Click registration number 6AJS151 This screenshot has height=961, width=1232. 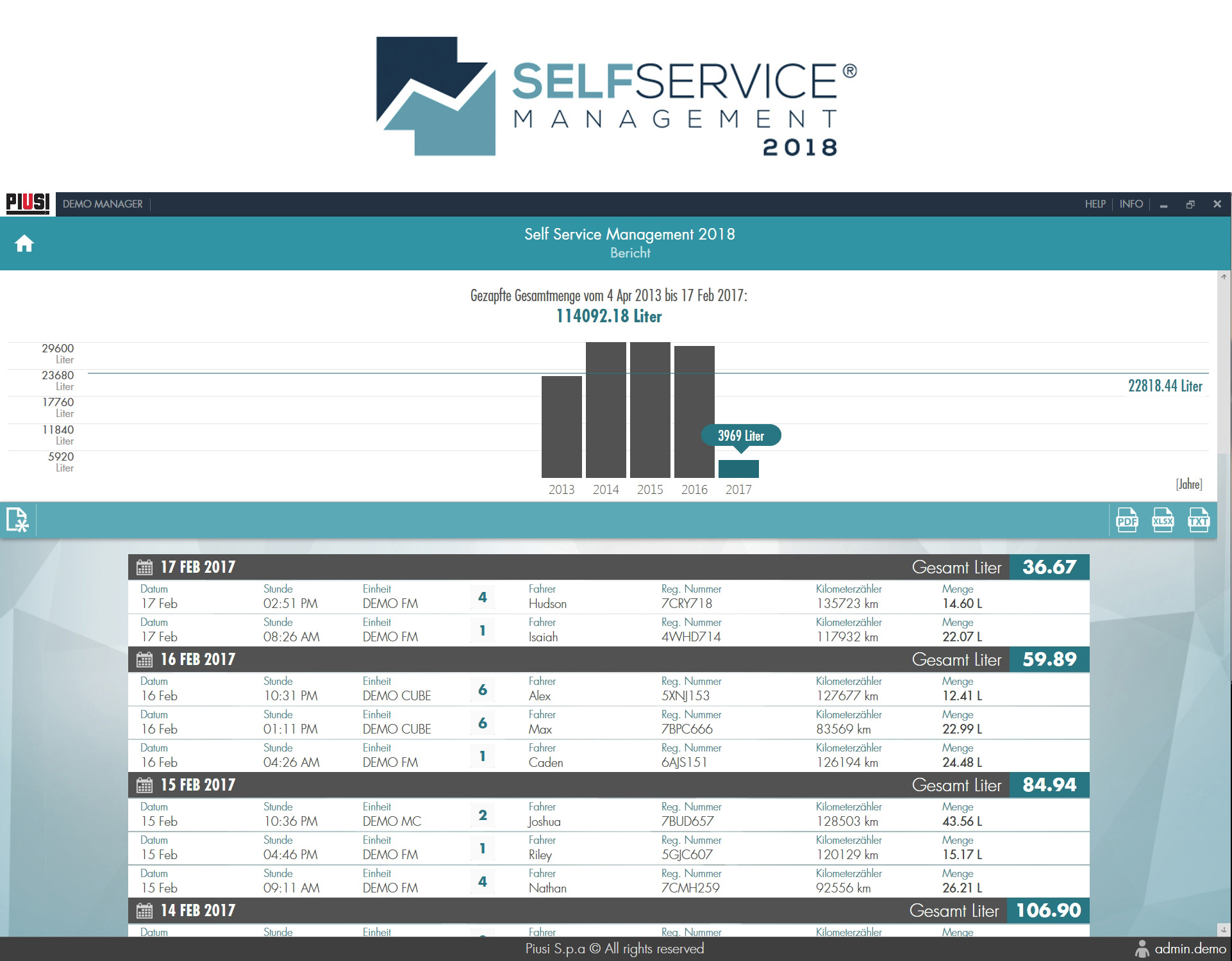click(x=684, y=762)
